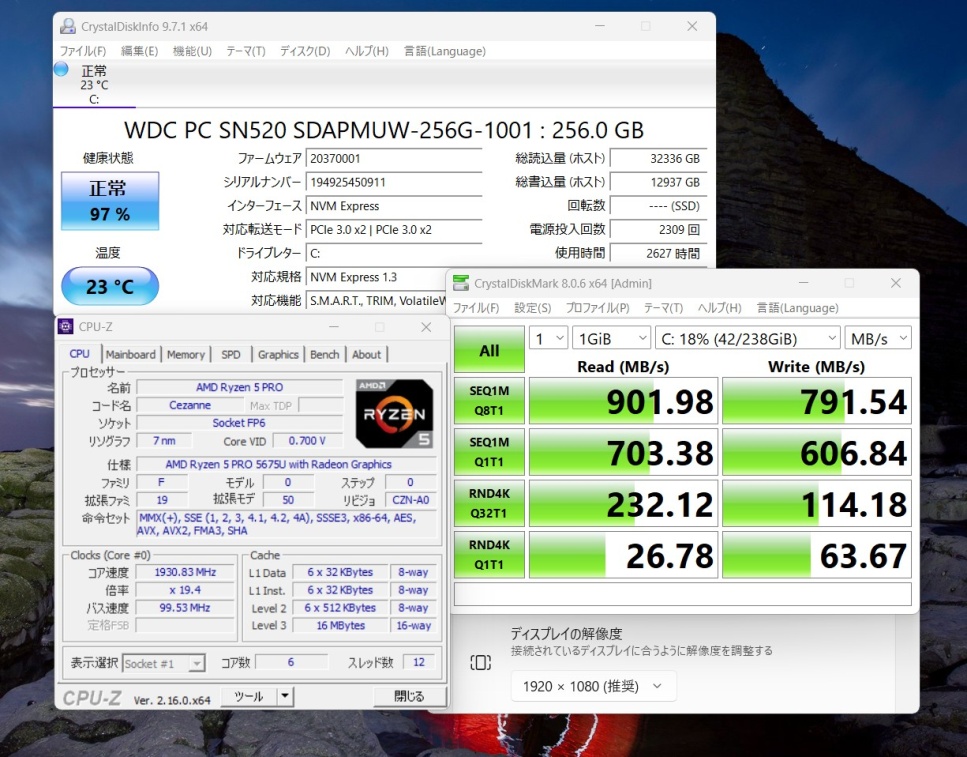
Task: Open テーマ(T) menu in CrystalDiskInfo
Action: [x=245, y=51]
